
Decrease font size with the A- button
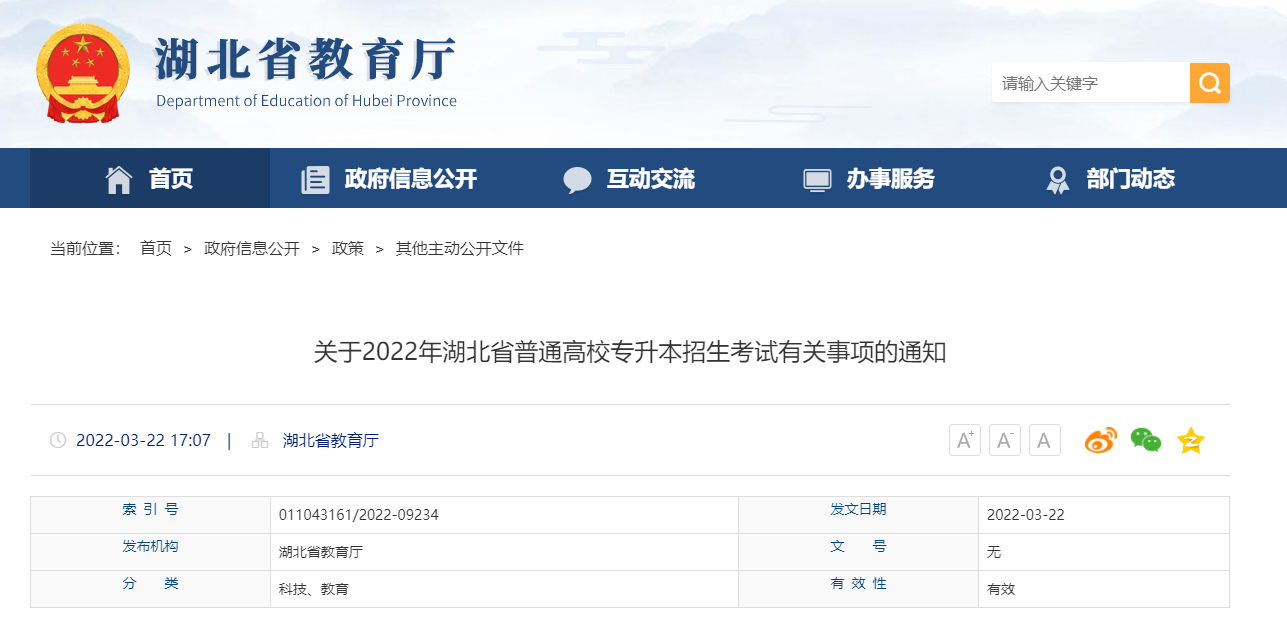click(1005, 440)
